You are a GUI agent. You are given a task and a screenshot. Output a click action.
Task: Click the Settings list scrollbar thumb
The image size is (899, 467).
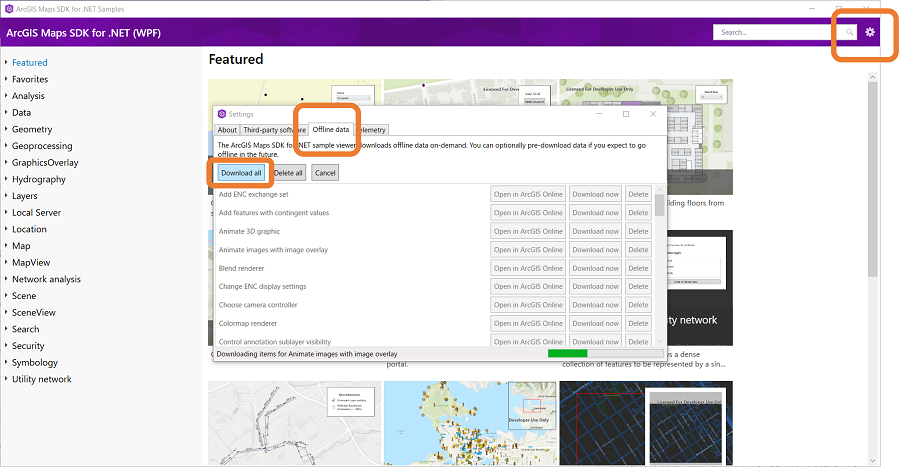pyautogui.click(x=659, y=205)
